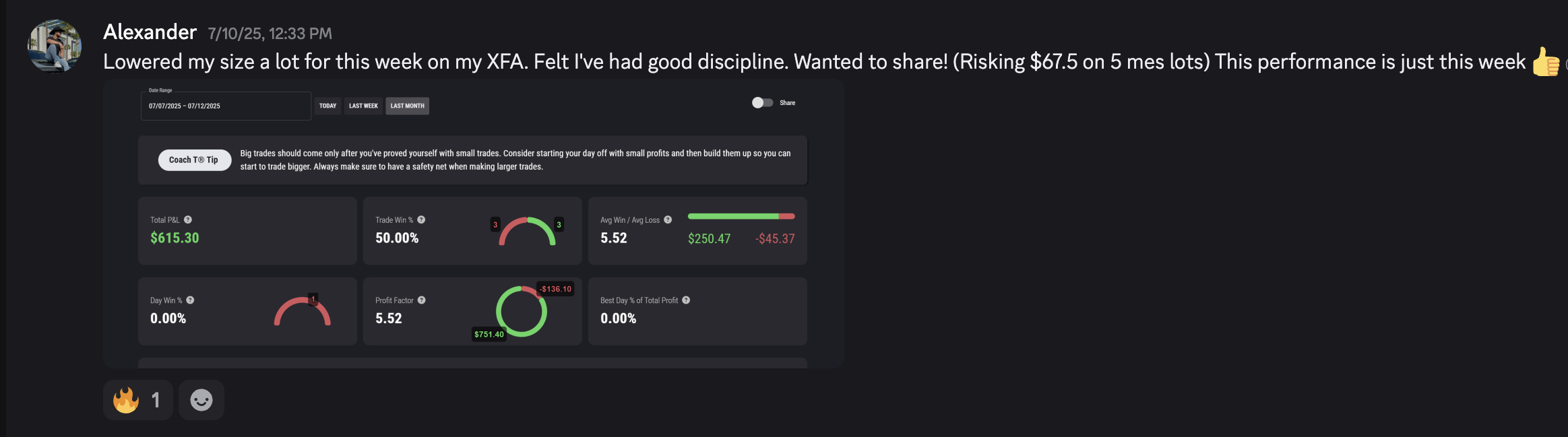The width and height of the screenshot is (1568, 437).
Task: Click the fire emoji reaction
Action: coord(137,400)
